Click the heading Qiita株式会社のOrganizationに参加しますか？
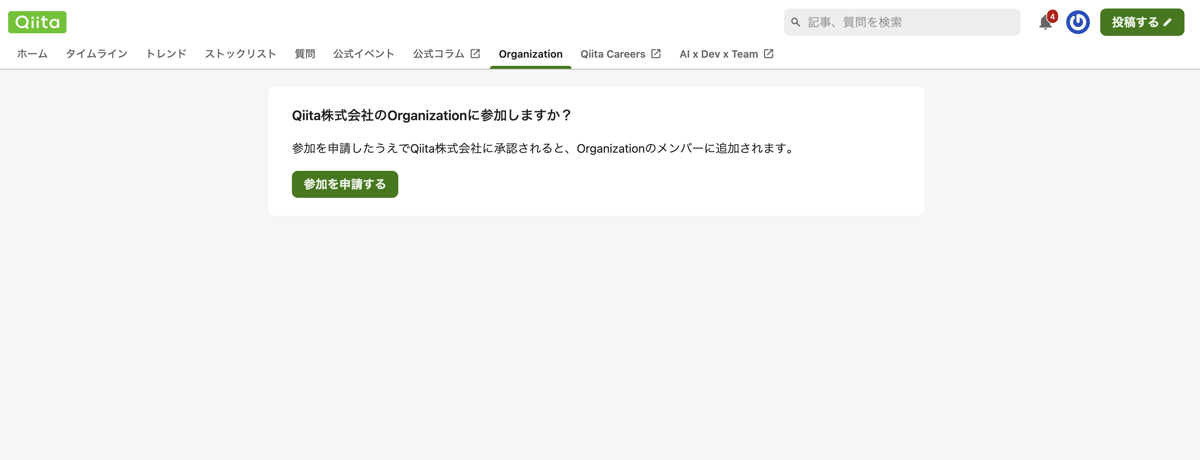This screenshot has width=1200, height=460. (432, 116)
